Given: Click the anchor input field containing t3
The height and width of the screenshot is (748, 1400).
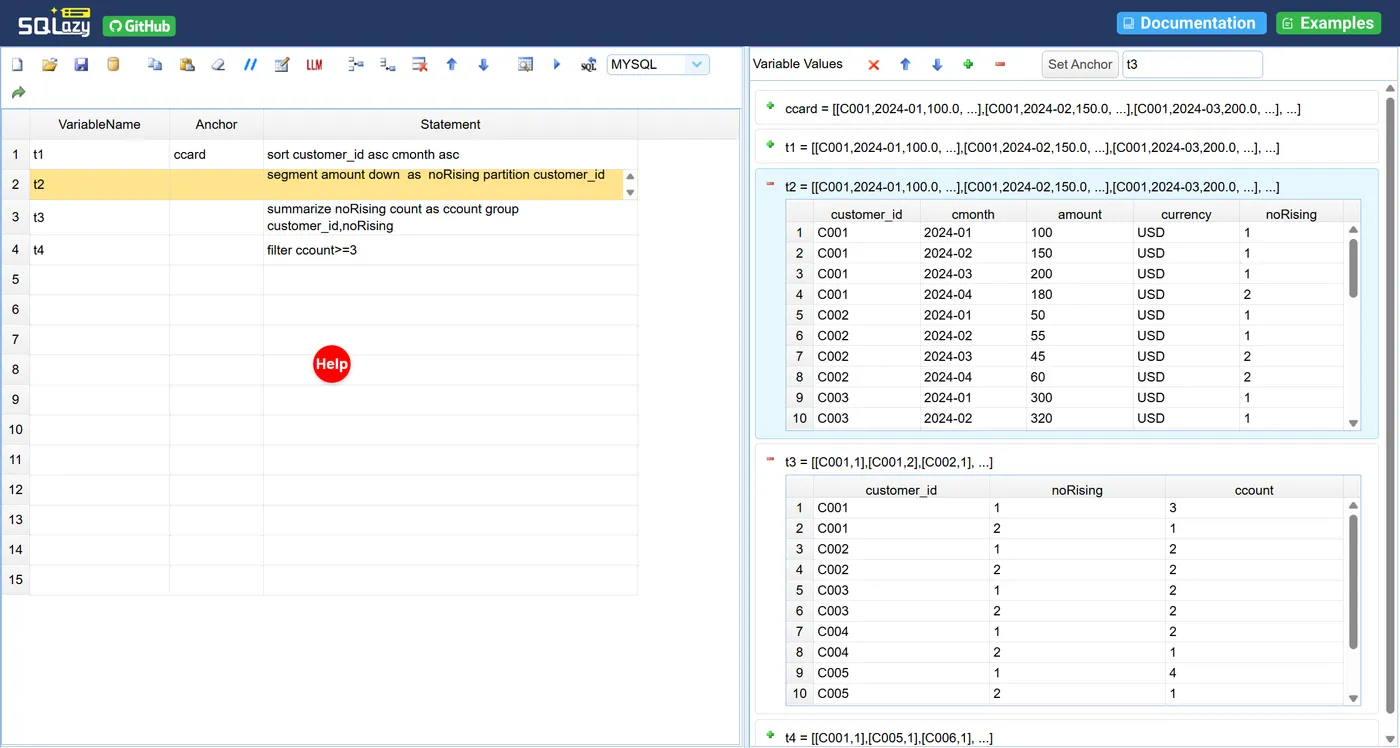Looking at the screenshot, I should tap(1192, 64).
